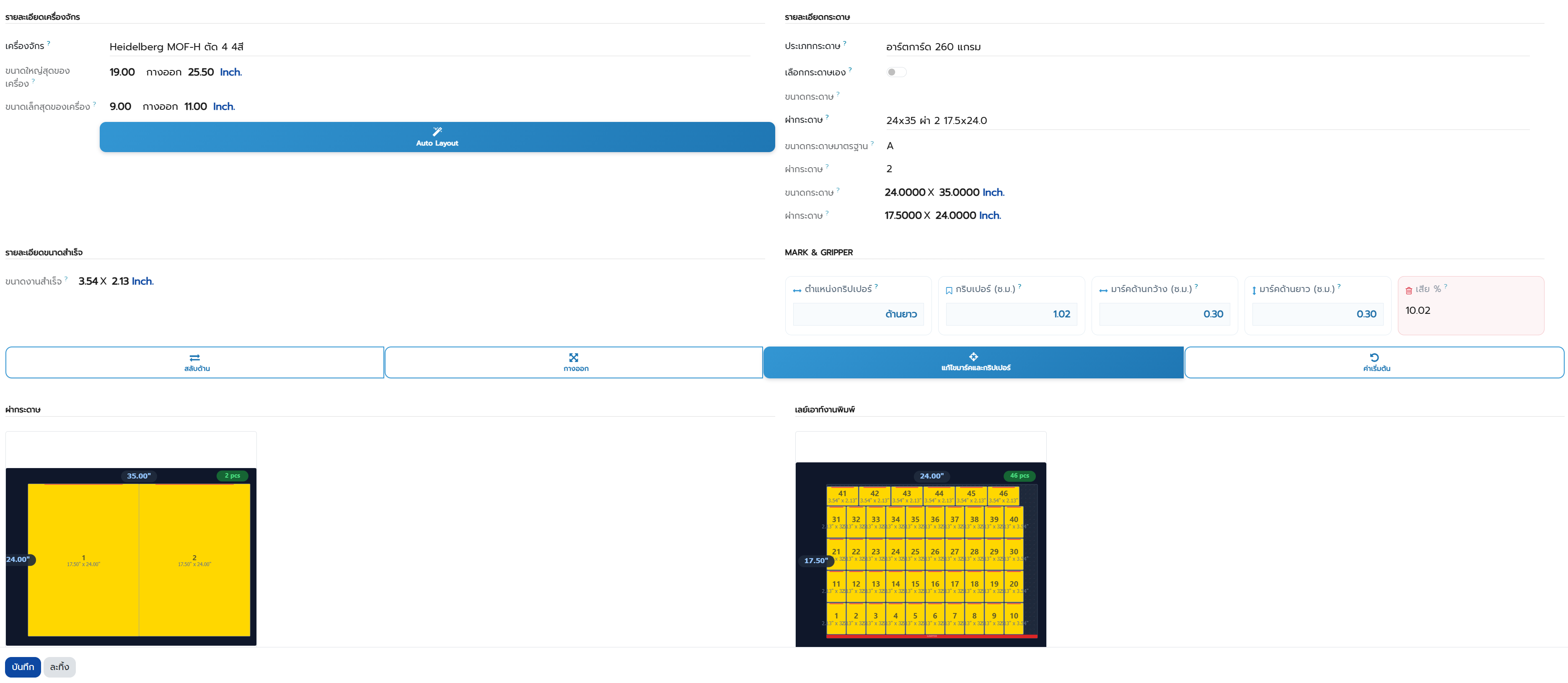
Task: Click the magic wand icon in Auto Layout
Action: pos(437,132)
